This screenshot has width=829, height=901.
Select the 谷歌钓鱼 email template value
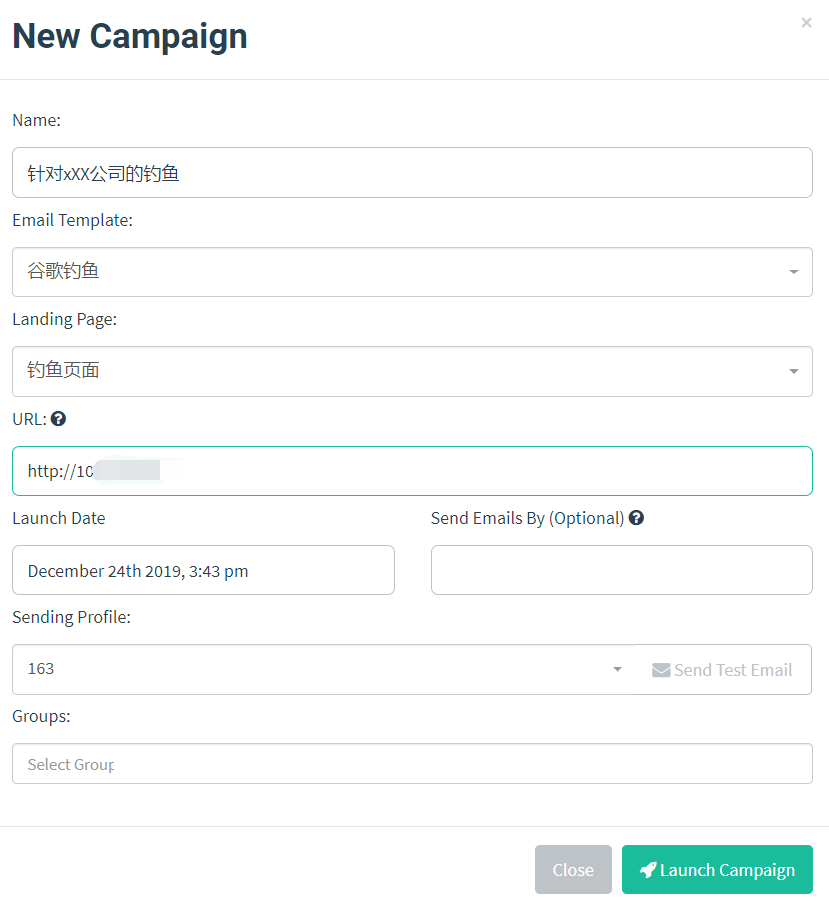click(64, 272)
